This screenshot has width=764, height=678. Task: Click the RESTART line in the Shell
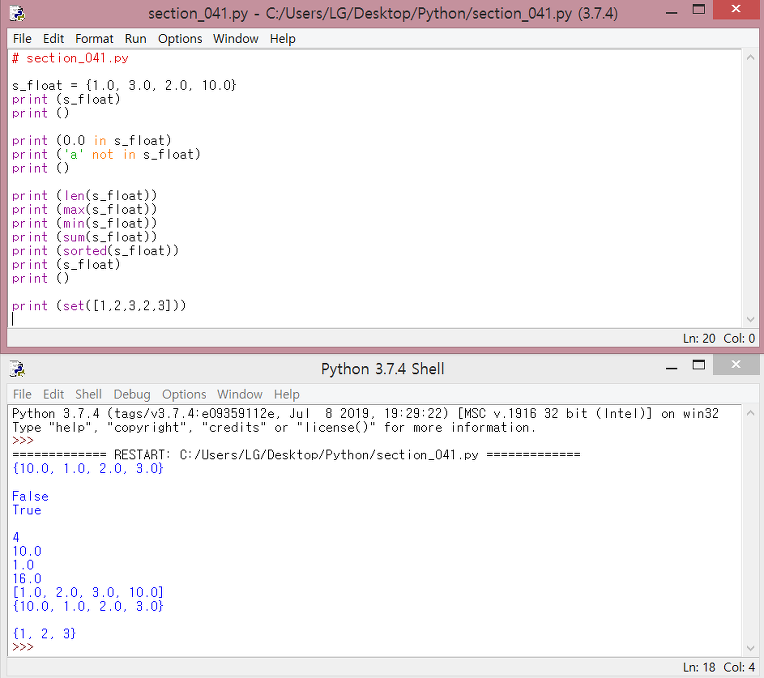tap(296, 455)
